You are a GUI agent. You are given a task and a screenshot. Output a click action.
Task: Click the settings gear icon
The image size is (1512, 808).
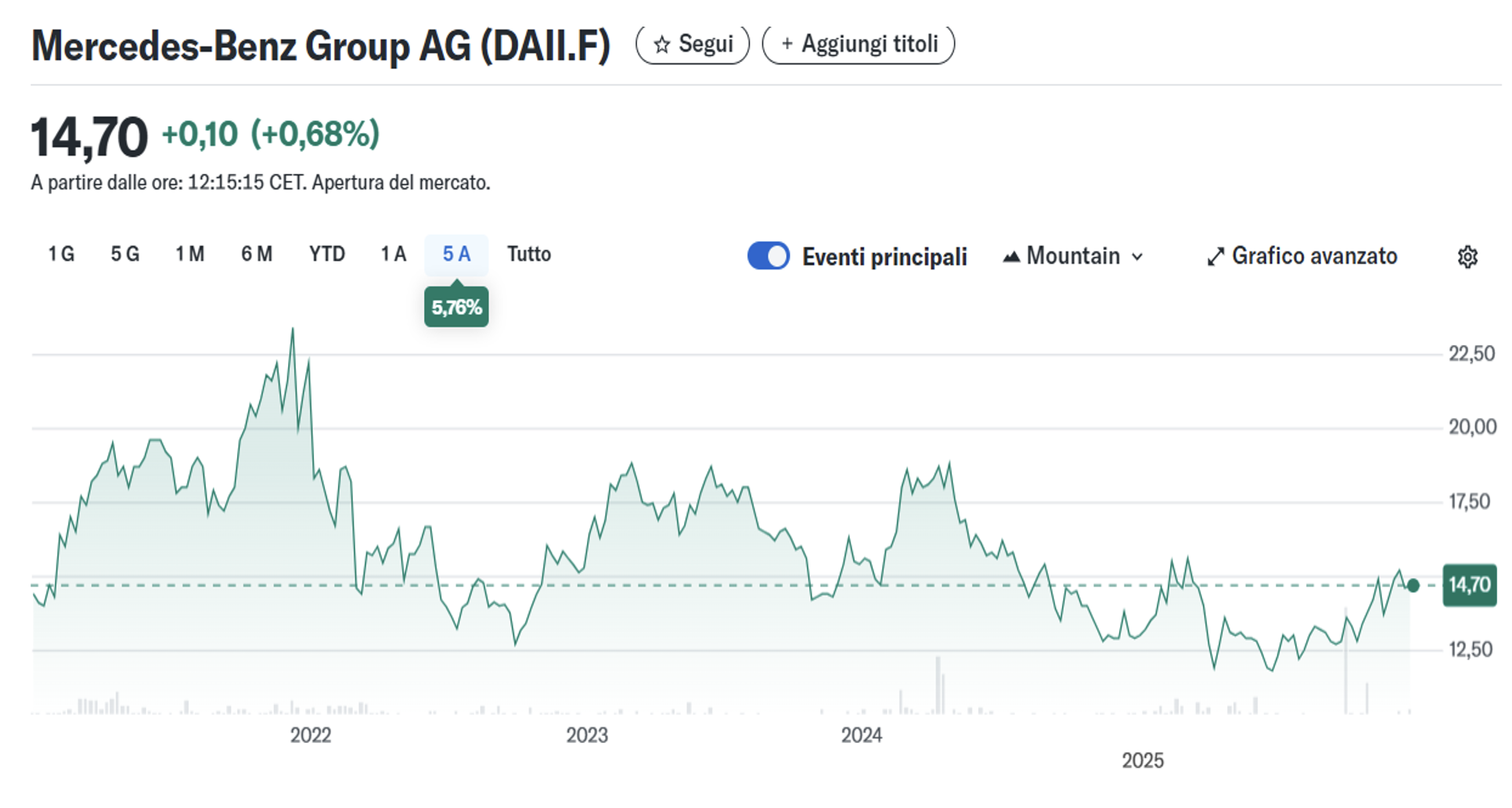coord(1467,257)
